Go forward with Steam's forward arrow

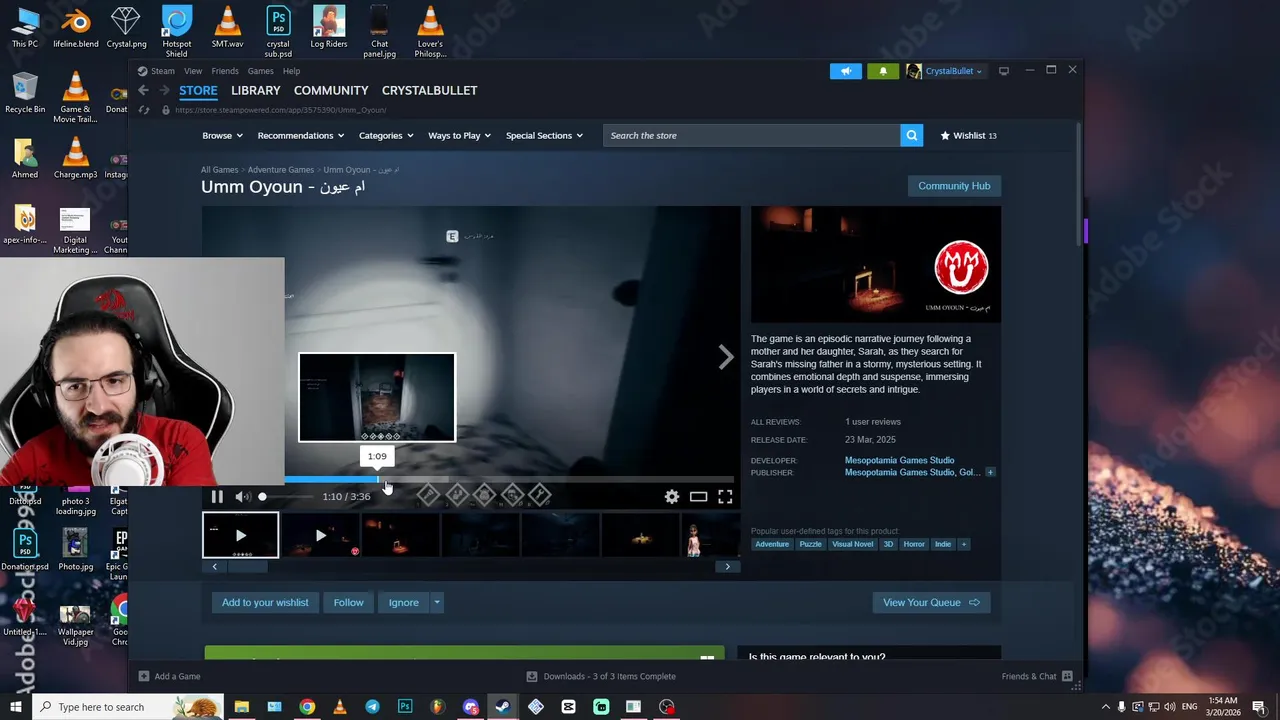pos(164,90)
